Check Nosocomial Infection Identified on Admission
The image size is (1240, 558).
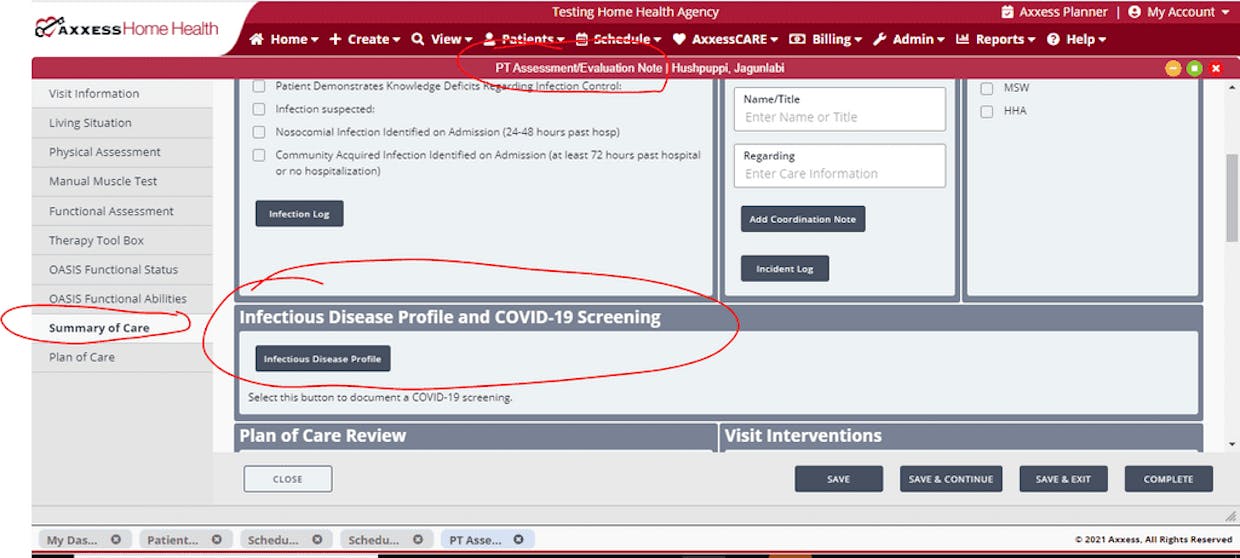[259, 132]
